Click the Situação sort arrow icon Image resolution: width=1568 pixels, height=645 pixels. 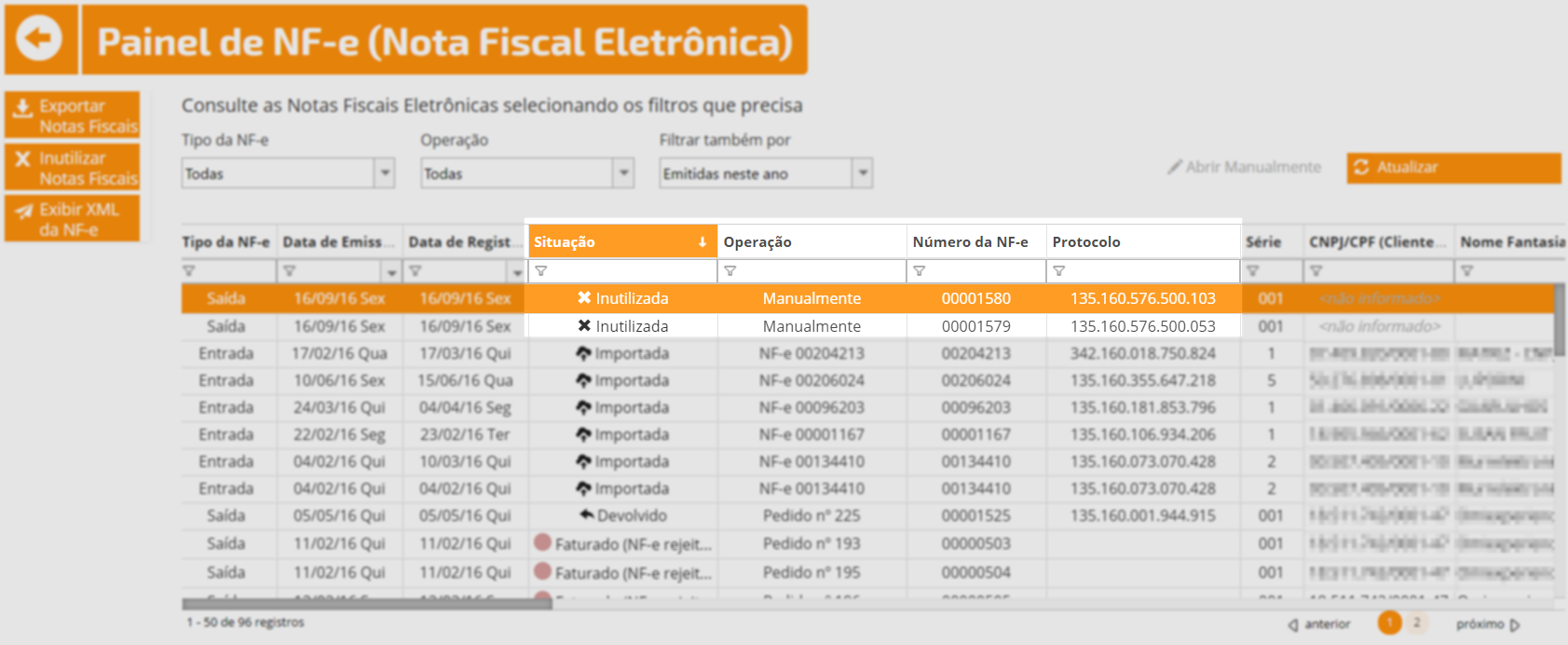coord(702,242)
